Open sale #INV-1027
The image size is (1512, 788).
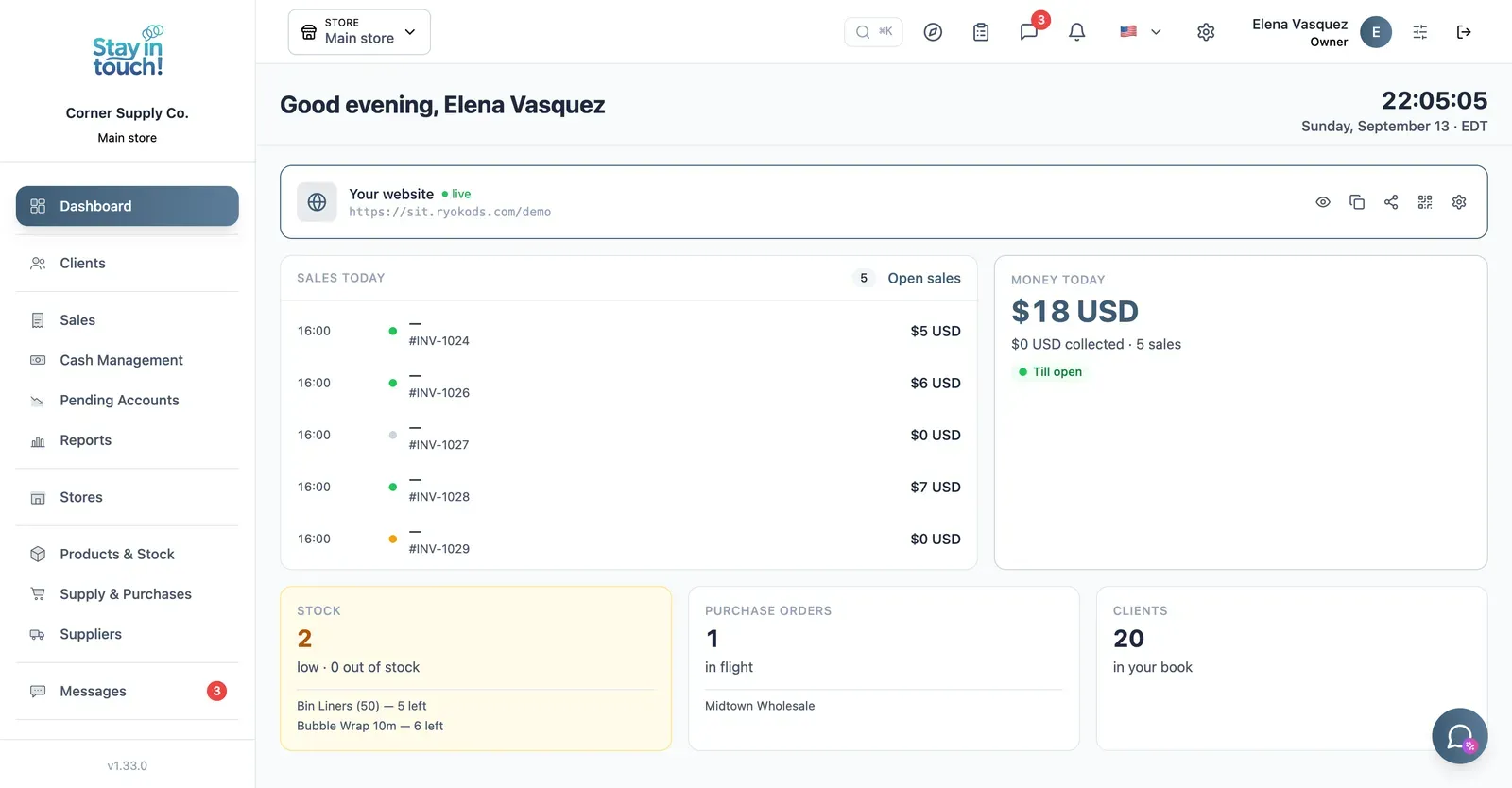(x=628, y=435)
